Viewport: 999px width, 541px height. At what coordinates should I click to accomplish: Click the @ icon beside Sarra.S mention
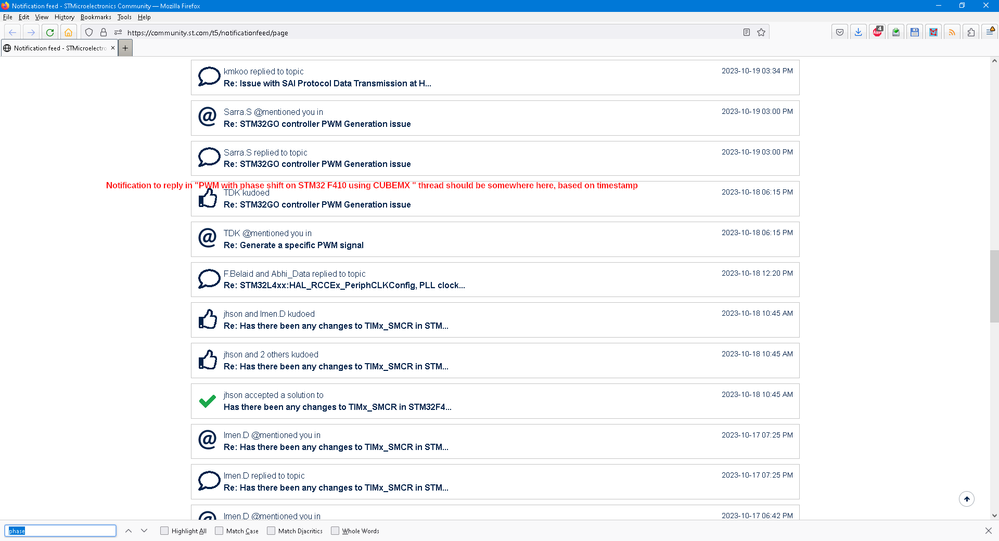[208, 117]
